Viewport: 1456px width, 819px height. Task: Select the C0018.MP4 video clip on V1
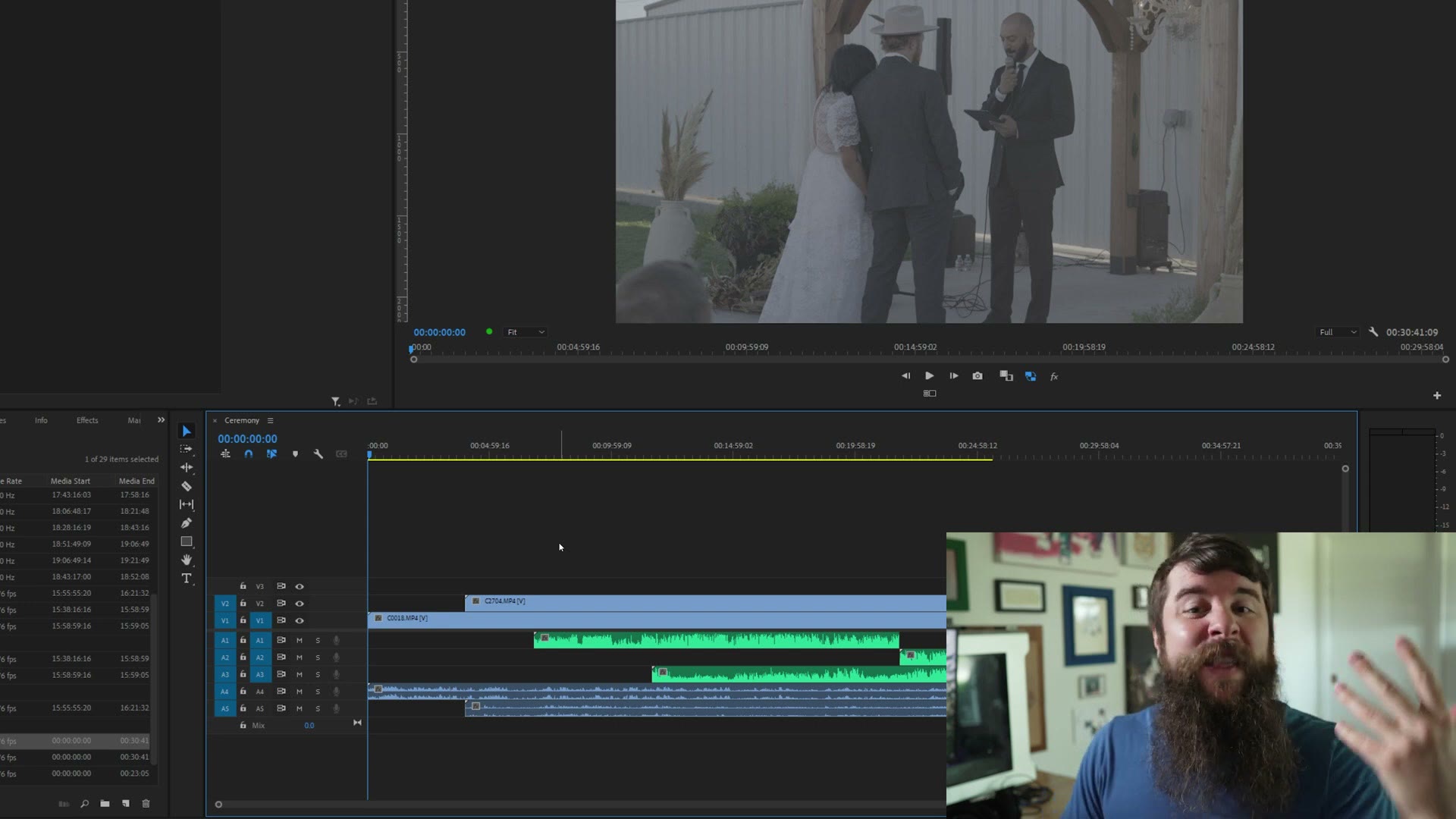[x=657, y=620]
